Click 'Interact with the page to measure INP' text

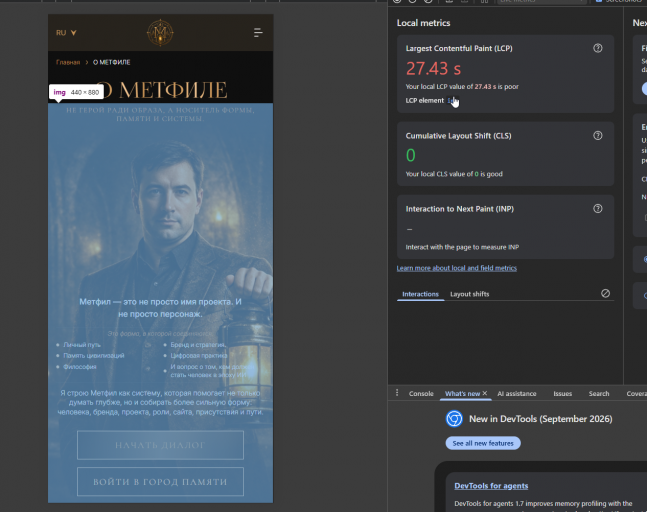[x=462, y=247]
